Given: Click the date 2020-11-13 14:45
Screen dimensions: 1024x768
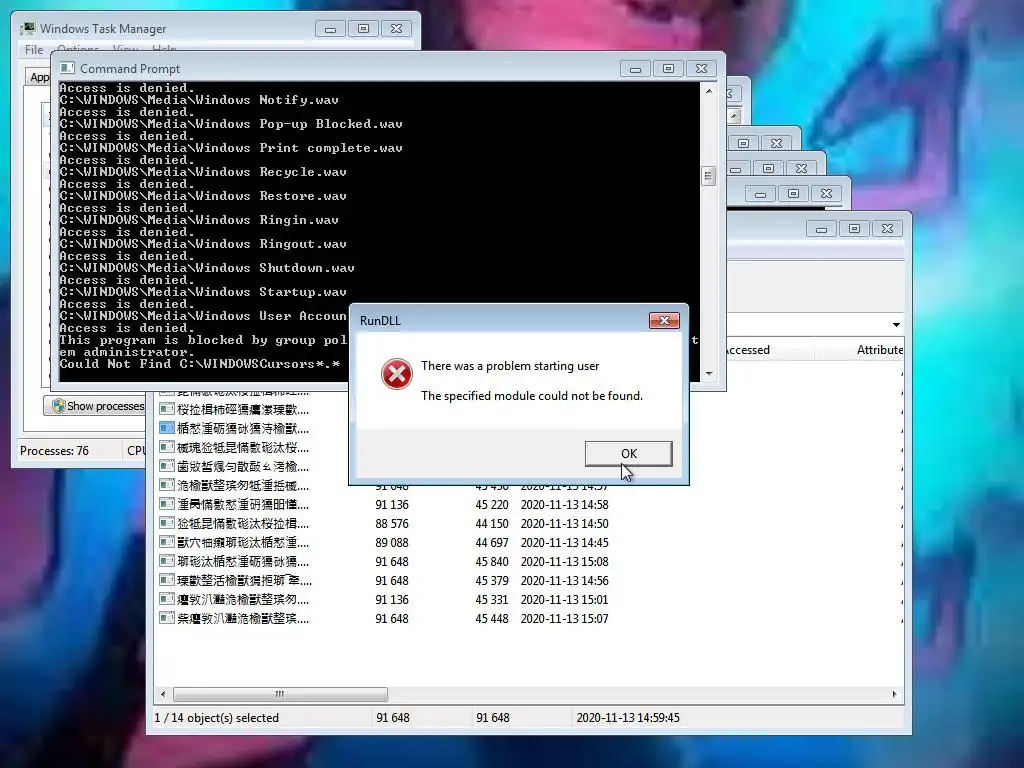Looking at the screenshot, I should pos(564,543).
